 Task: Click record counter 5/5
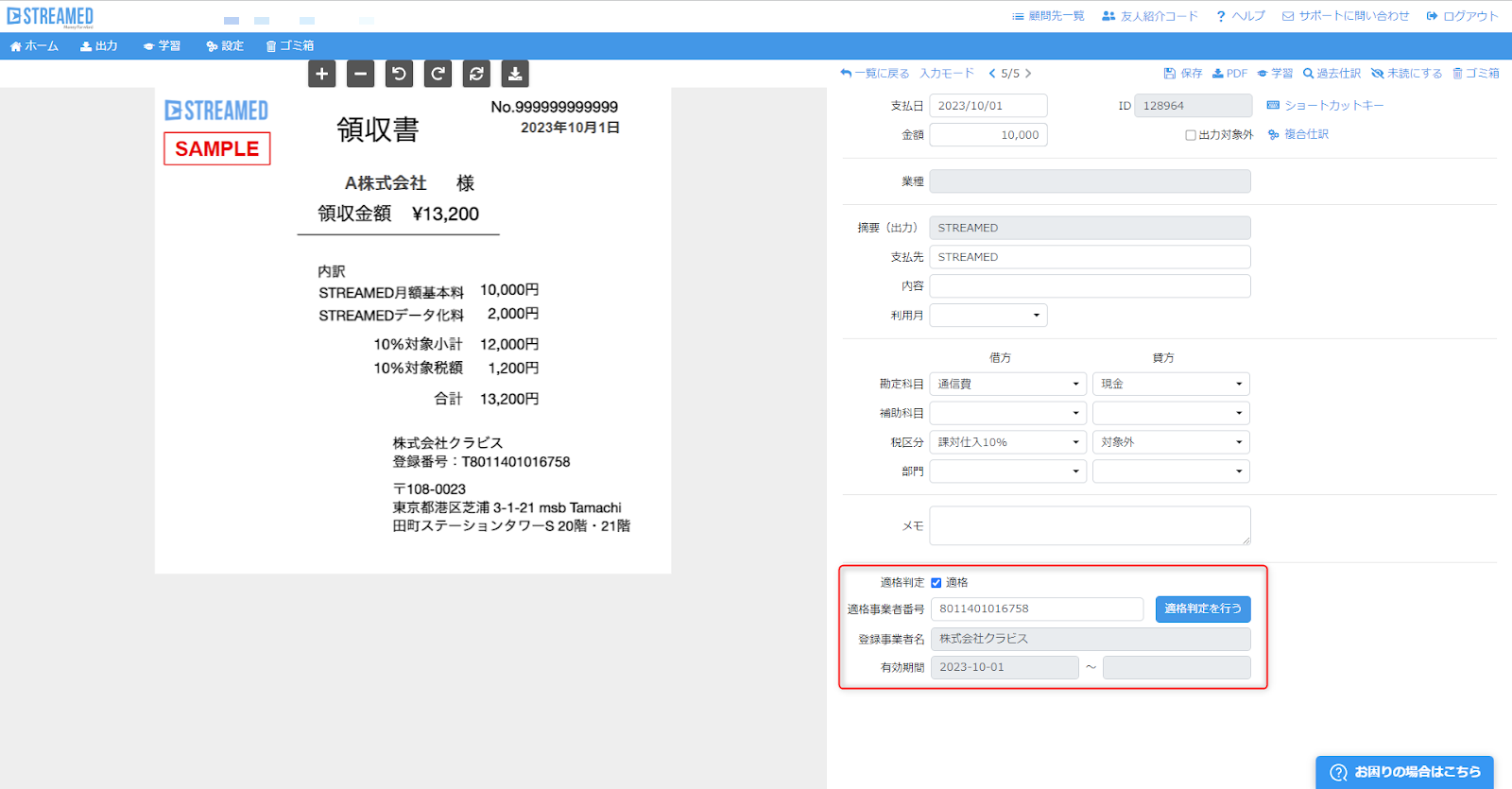(x=1010, y=74)
